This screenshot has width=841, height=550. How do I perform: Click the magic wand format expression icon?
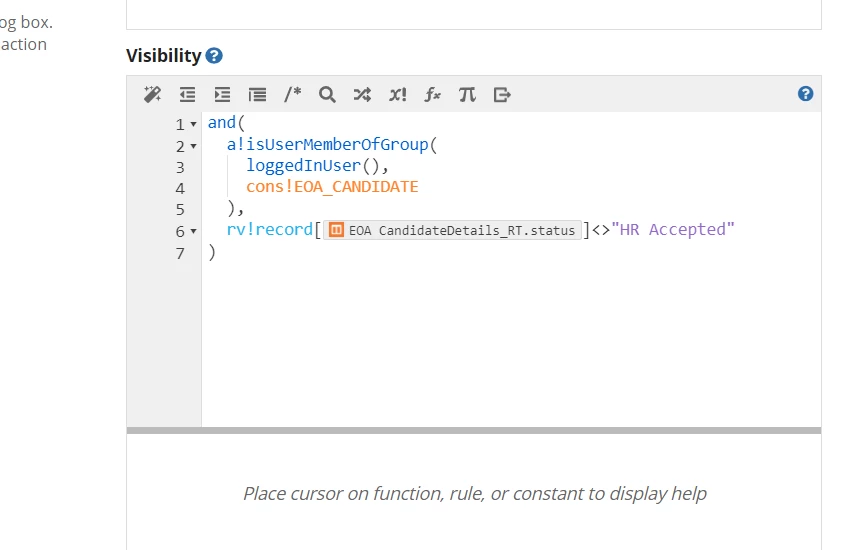pos(152,94)
